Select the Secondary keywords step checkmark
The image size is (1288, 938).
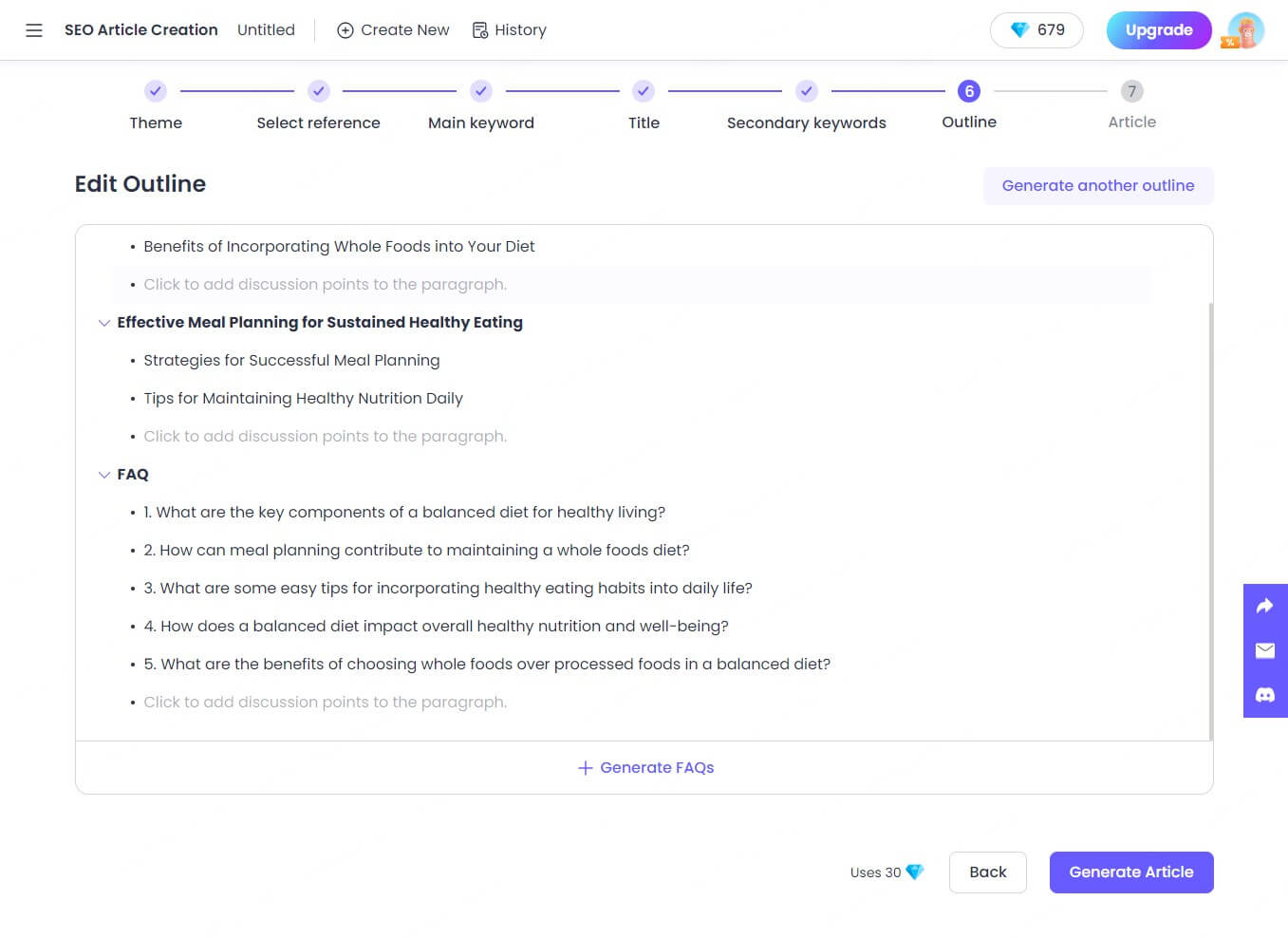[x=807, y=91]
